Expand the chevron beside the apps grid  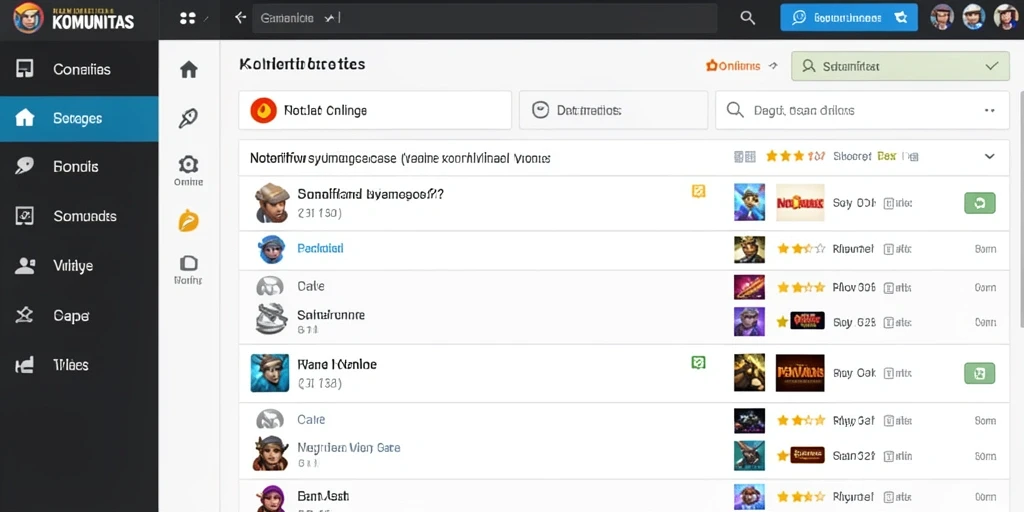[208, 19]
